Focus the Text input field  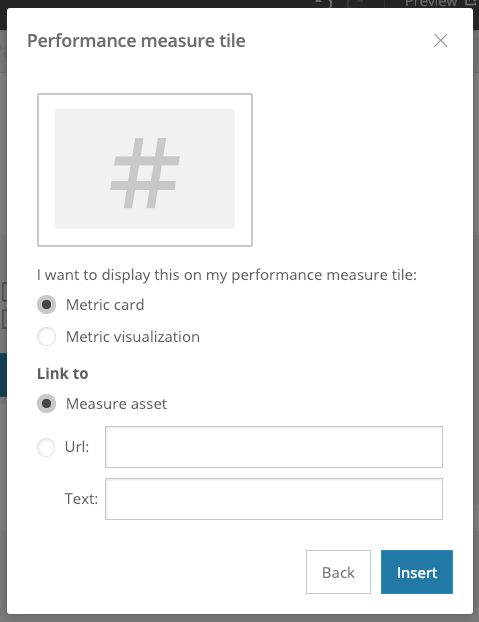[x=274, y=499]
